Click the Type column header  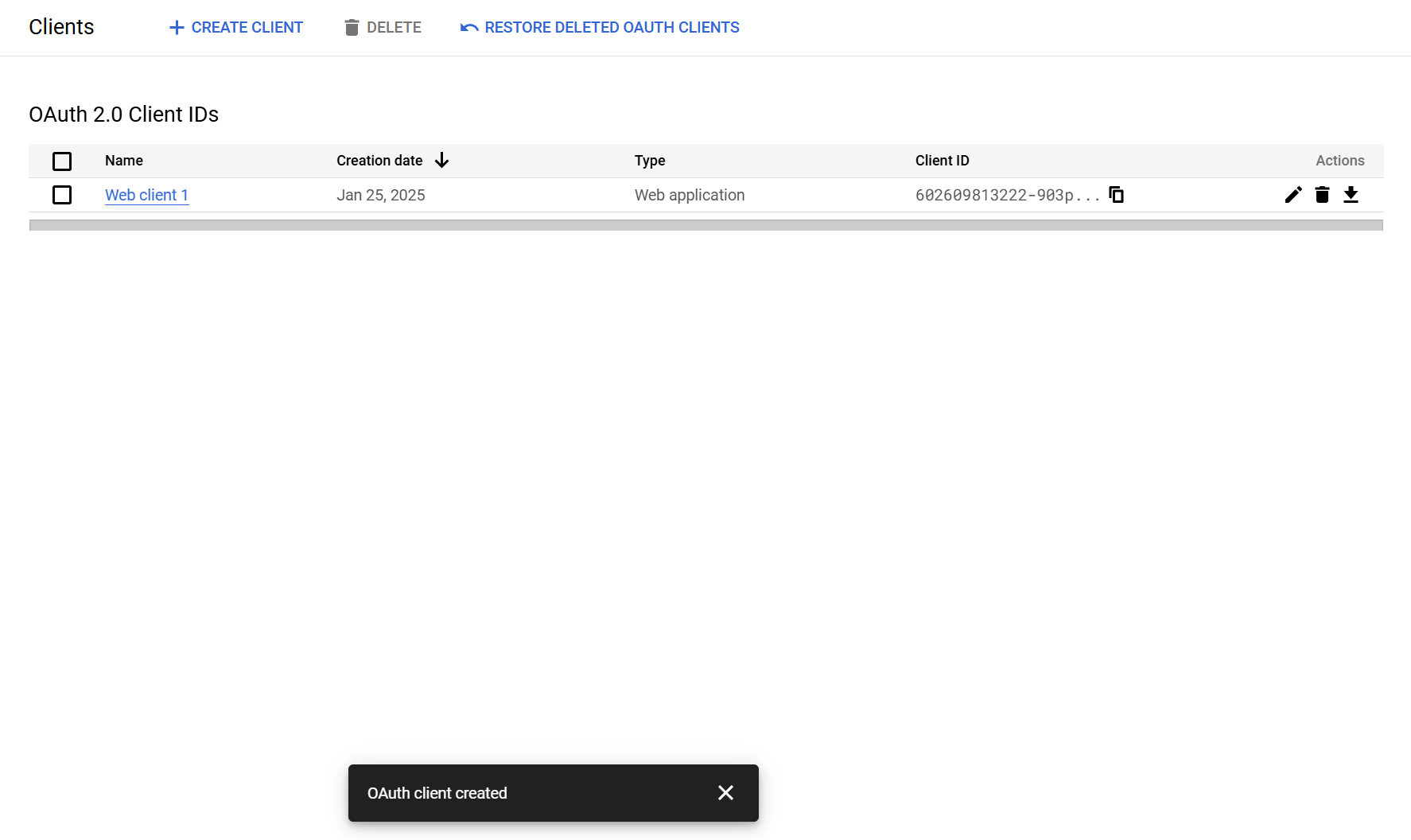tap(650, 160)
